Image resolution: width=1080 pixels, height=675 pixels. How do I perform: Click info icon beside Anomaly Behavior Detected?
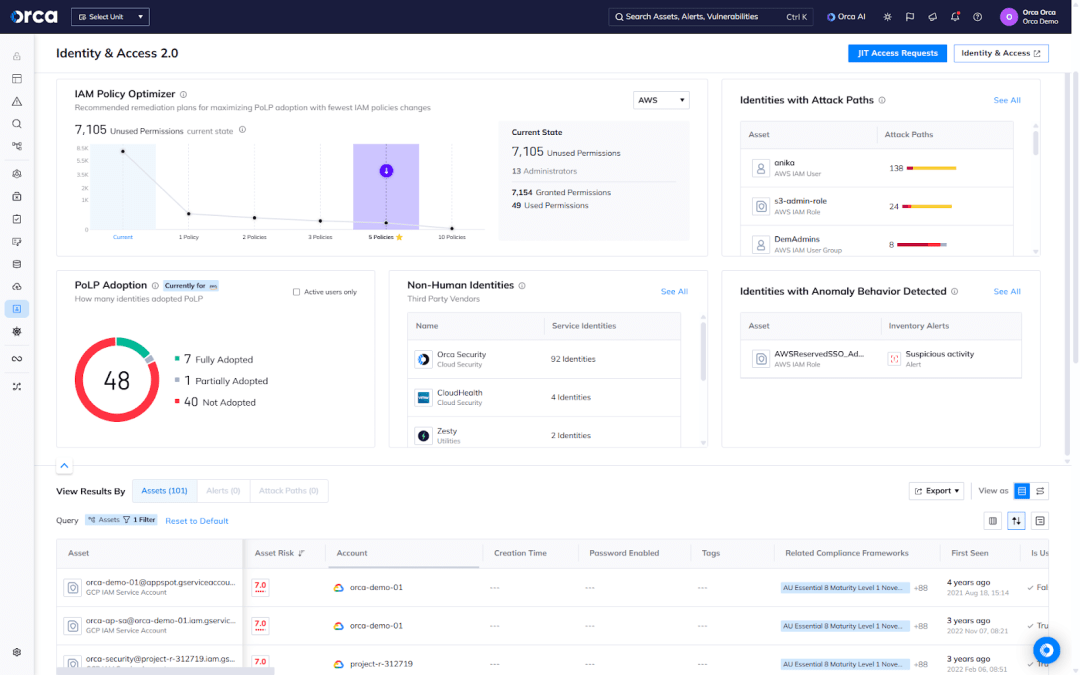click(x=955, y=291)
